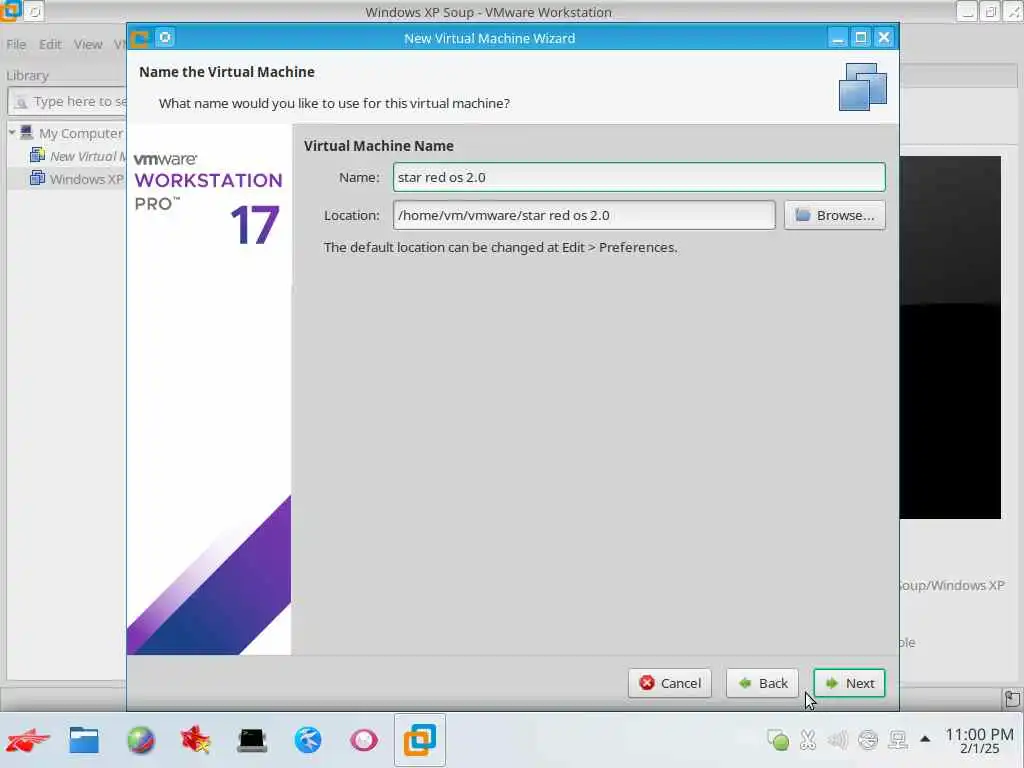This screenshot has width=1024, height=768.
Task: Open the Edit menu in VMware Workstation
Action: coord(50,44)
